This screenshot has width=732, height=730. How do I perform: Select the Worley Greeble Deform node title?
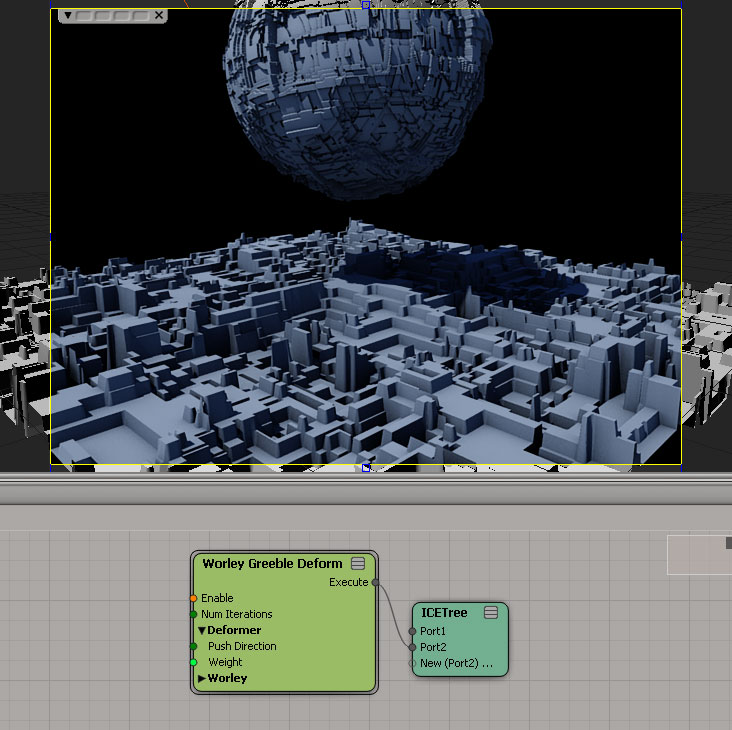click(x=271, y=564)
